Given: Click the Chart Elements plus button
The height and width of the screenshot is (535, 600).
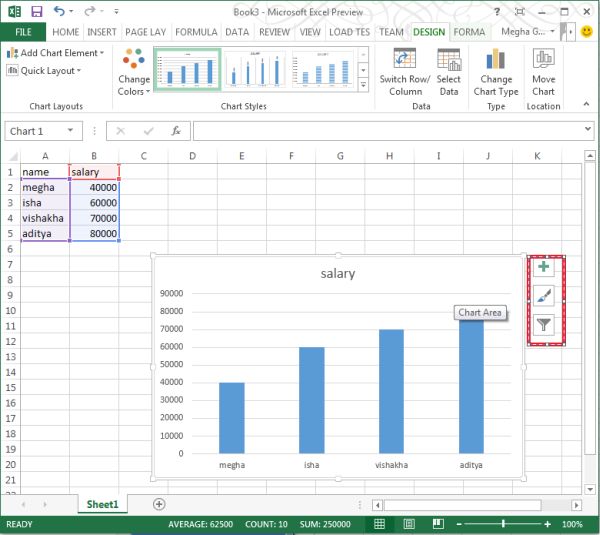Looking at the screenshot, I should click(544, 267).
